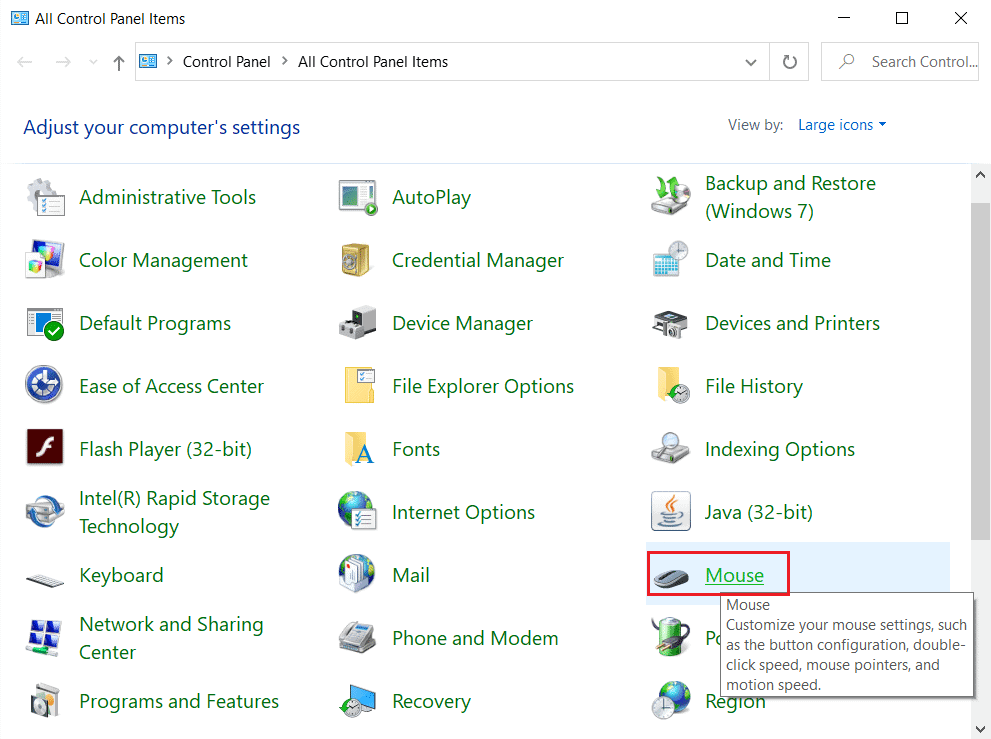Viewport: 991px width, 739px height.
Task: Expand the address bar history dropdown
Action: point(751,61)
